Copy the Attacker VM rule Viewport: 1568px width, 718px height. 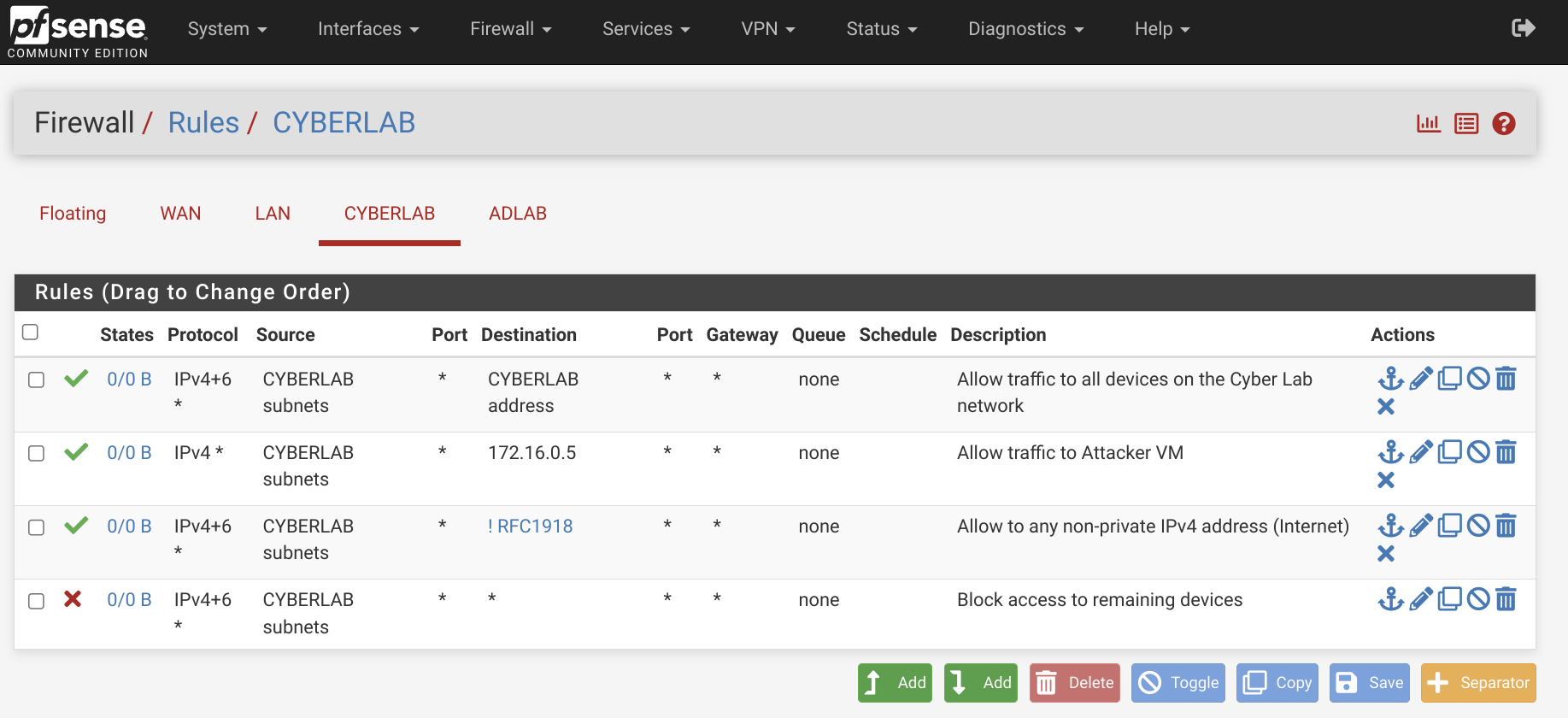pyautogui.click(x=1450, y=452)
